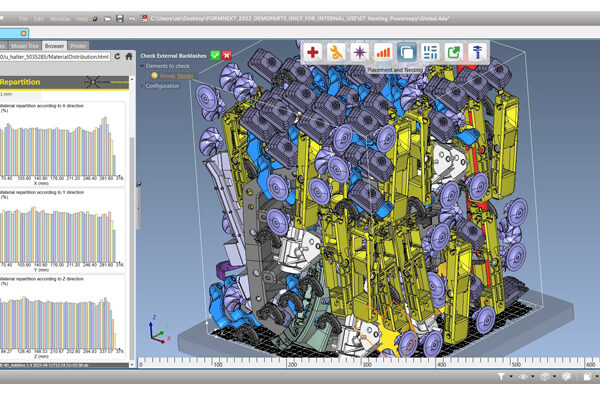Confirm backlash check with green checkmark

click(215, 55)
